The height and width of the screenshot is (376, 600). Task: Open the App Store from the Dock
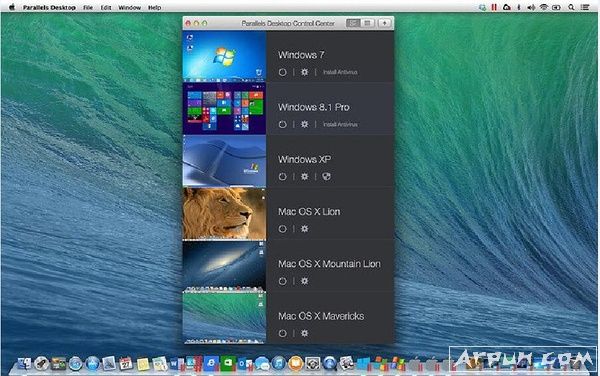[x=92, y=363]
